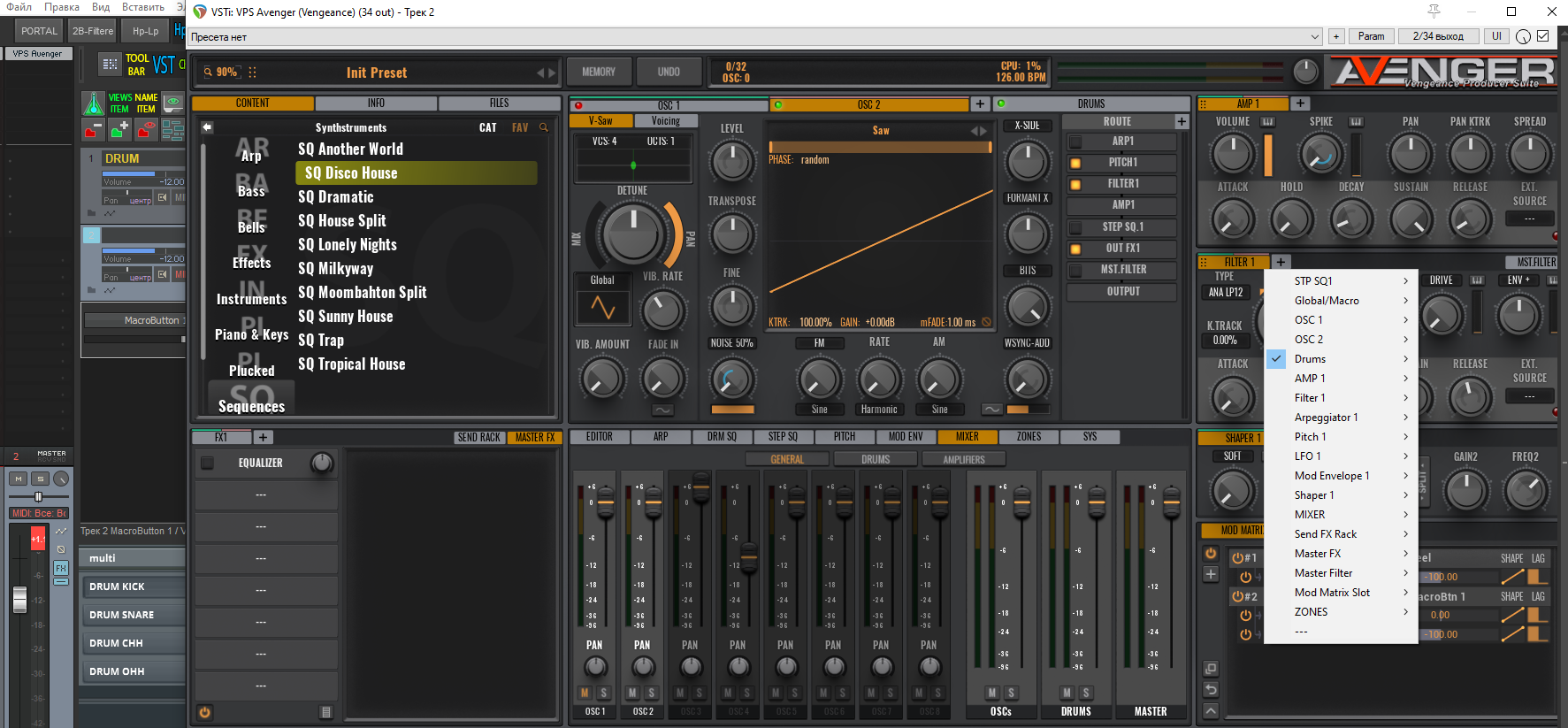Open preset search magnifier next to FAV
1568x728 pixels.
coord(544,127)
